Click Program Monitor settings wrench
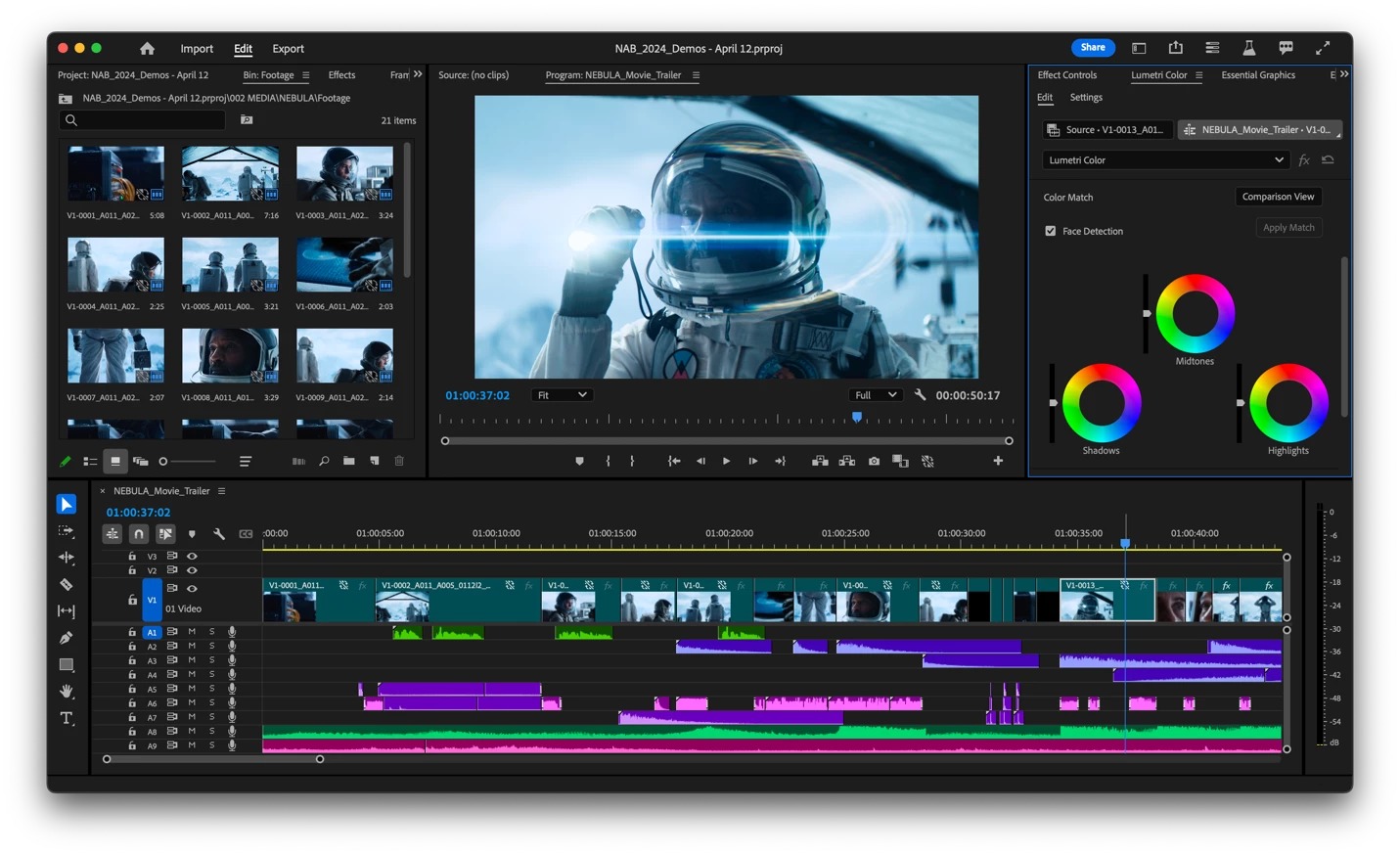 point(920,394)
